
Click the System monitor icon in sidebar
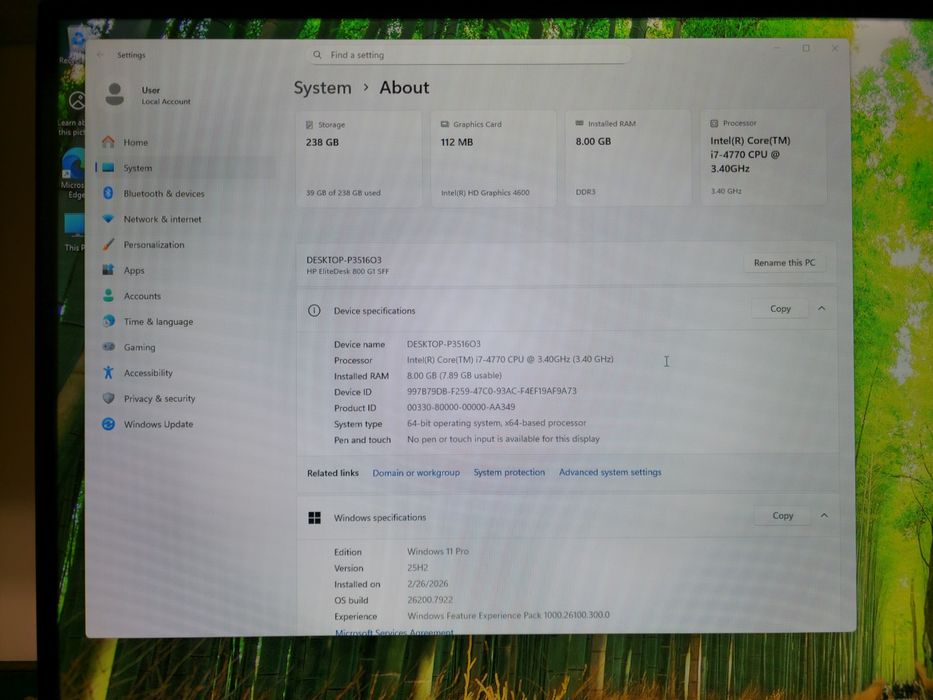coord(108,168)
